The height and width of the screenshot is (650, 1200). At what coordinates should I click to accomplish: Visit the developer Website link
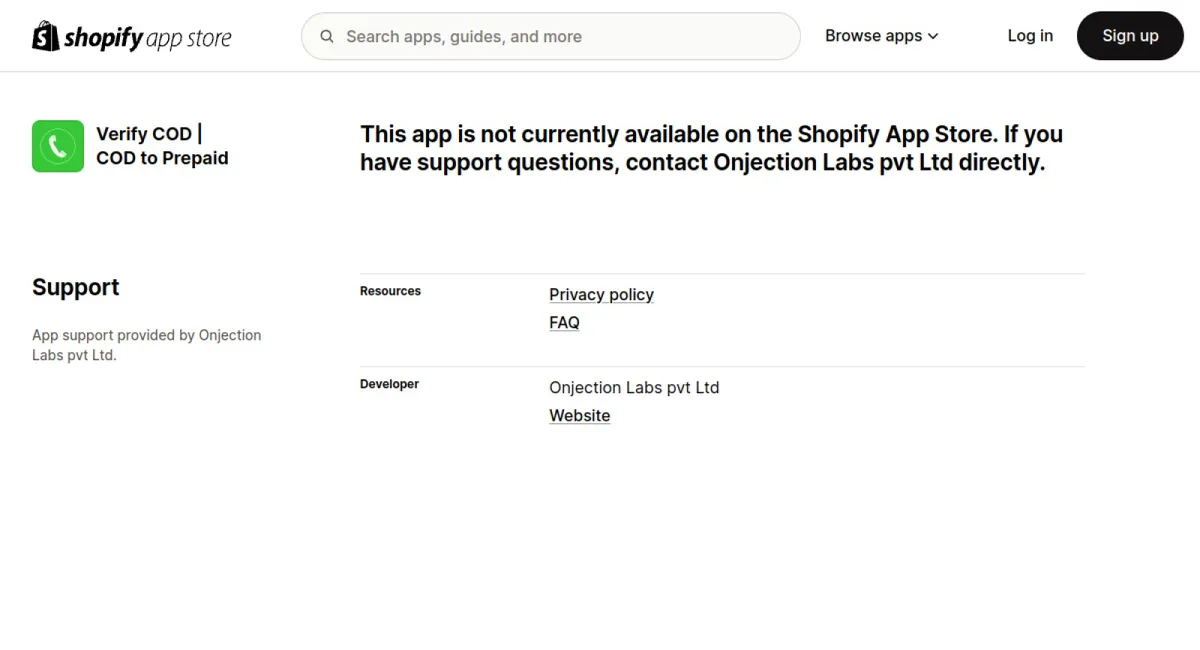[579, 415]
